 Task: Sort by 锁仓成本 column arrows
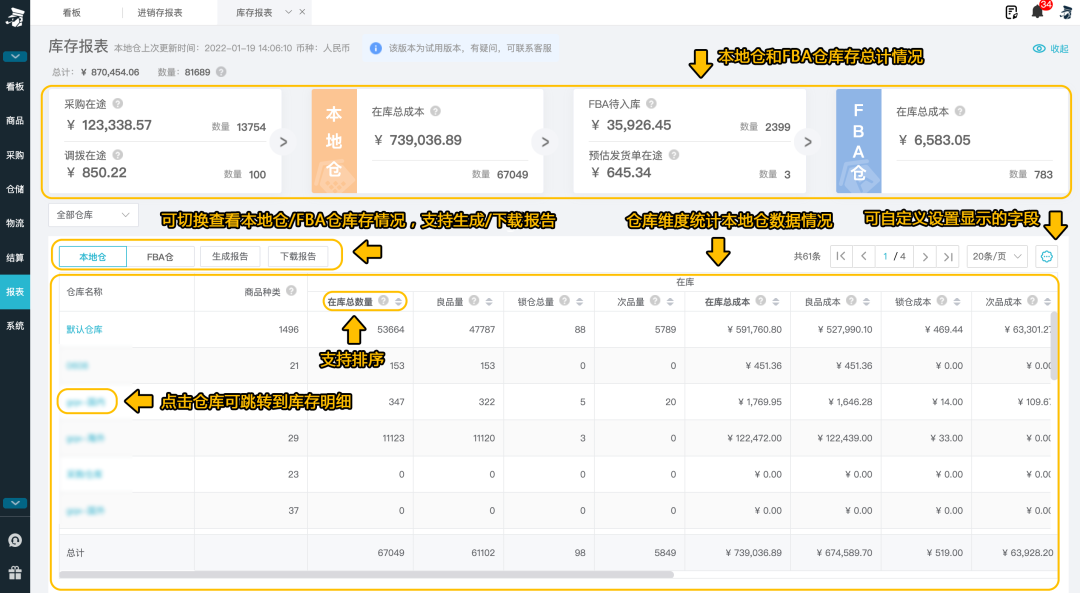[x=957, y=302]
